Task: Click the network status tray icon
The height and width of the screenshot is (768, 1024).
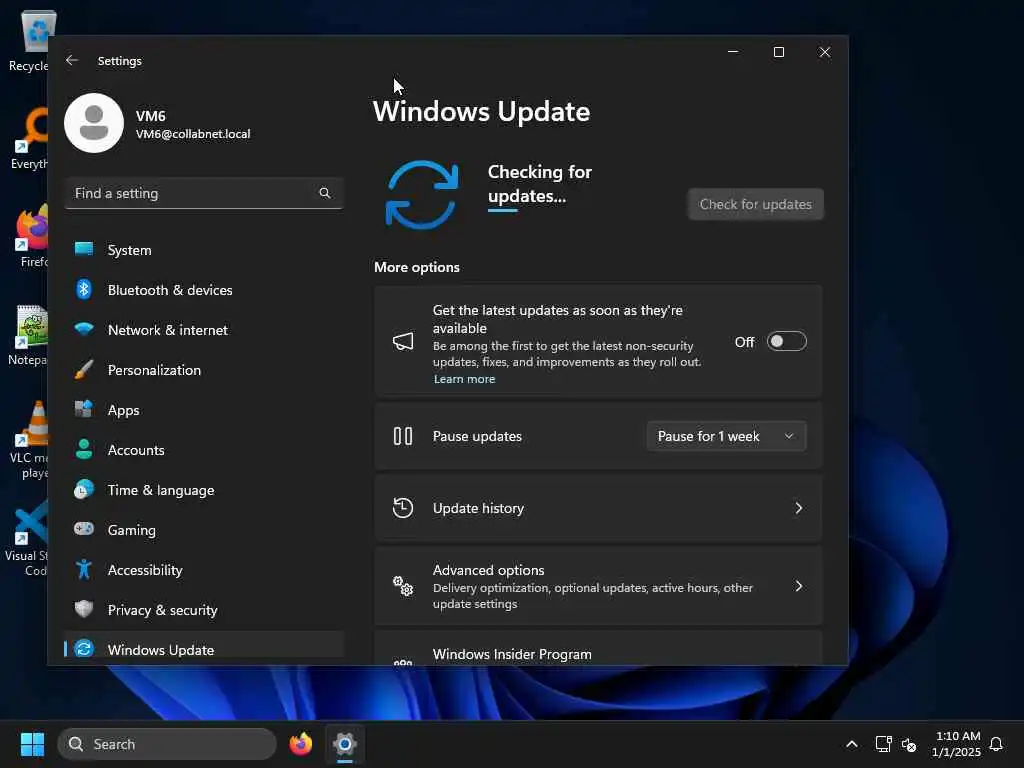Action: (x=884, y=744)
